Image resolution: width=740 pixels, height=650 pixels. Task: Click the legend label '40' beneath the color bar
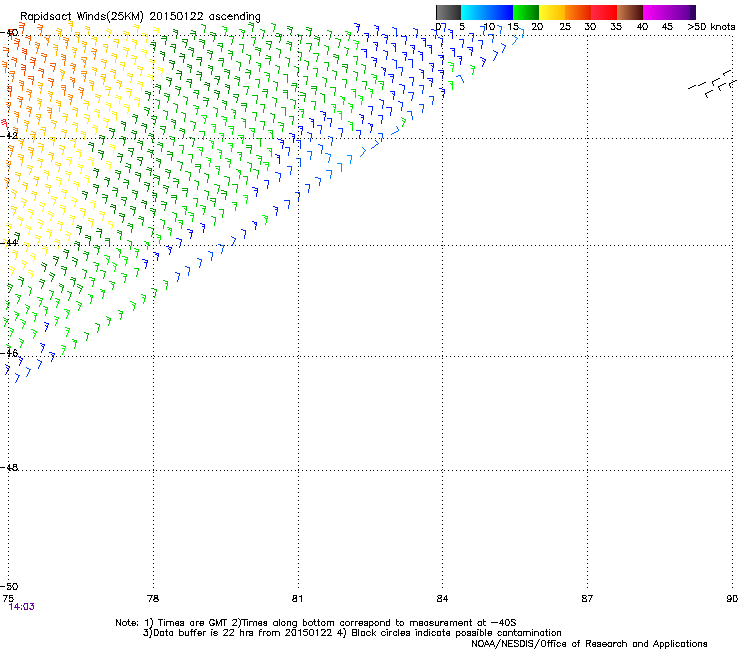click(x=642, y=27)
